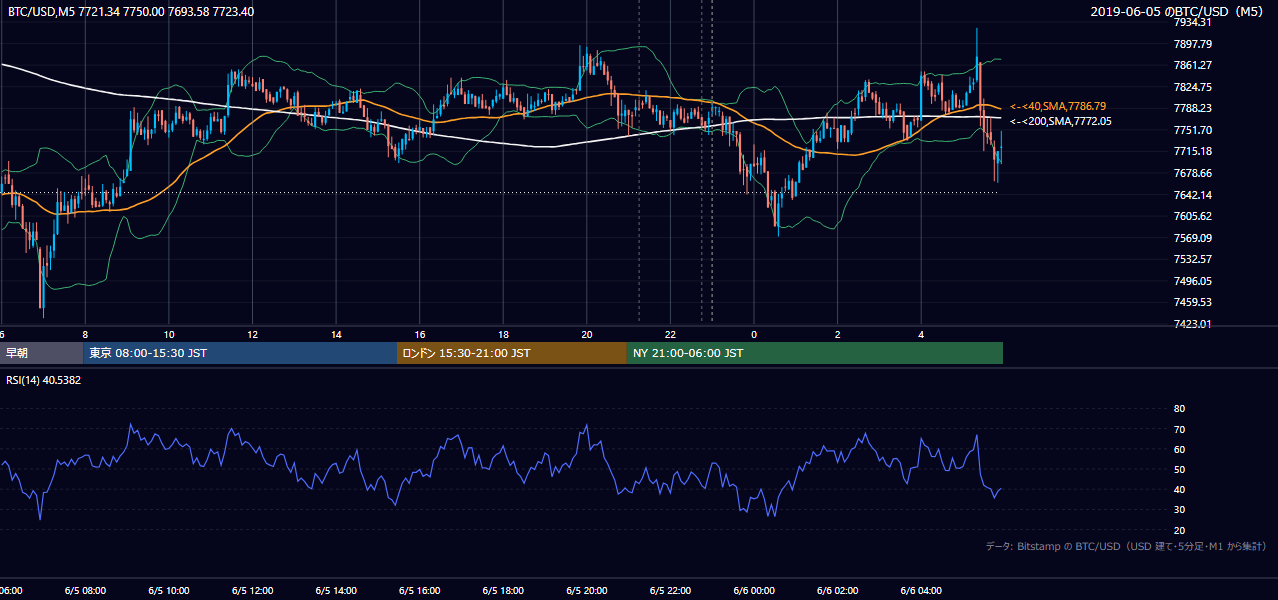Click the RSI(14) 40.5382 indicator label
The width and height of the screenshot is (1278, 600).
click(44, 381)
